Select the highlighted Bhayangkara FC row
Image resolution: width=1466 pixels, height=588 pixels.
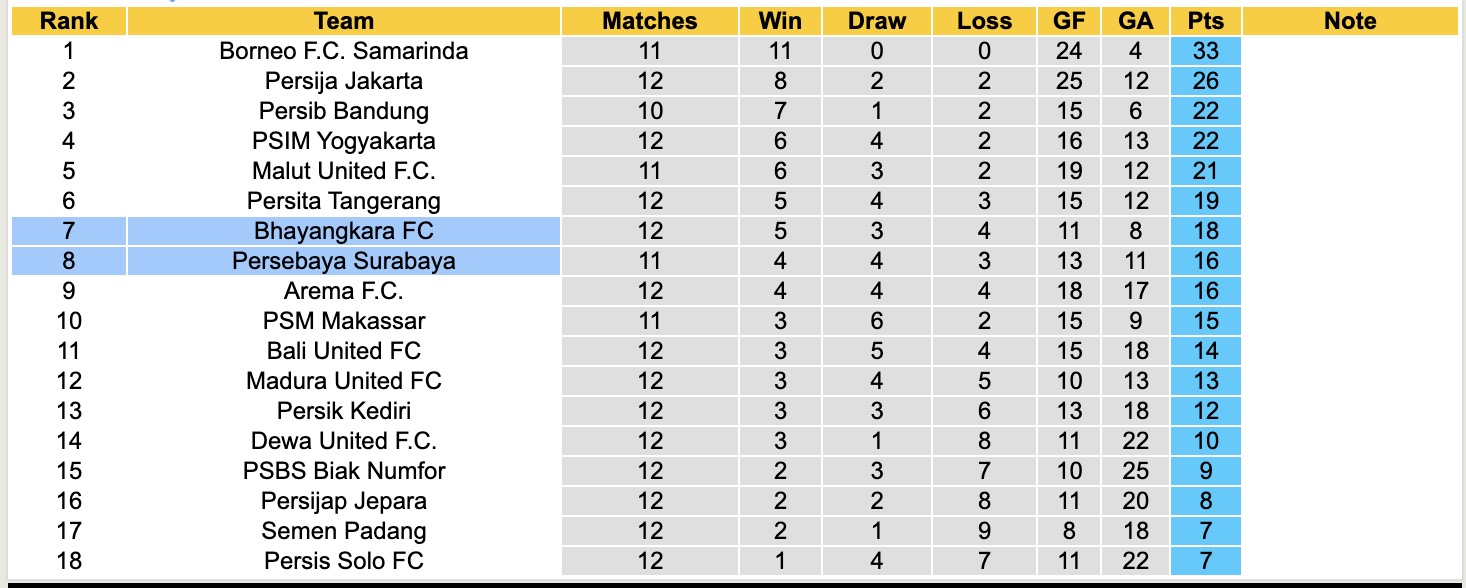point(343,231)
